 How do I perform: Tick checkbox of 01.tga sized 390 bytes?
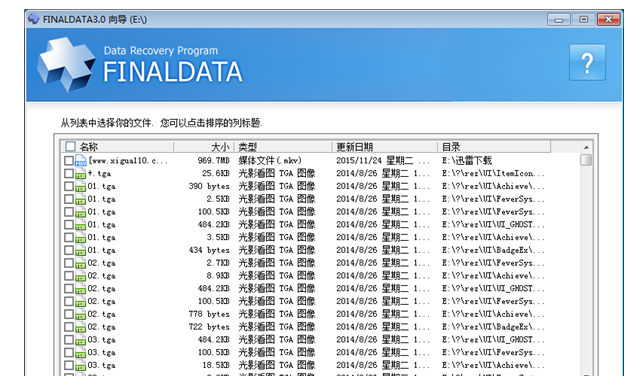[x=69, y=186]
